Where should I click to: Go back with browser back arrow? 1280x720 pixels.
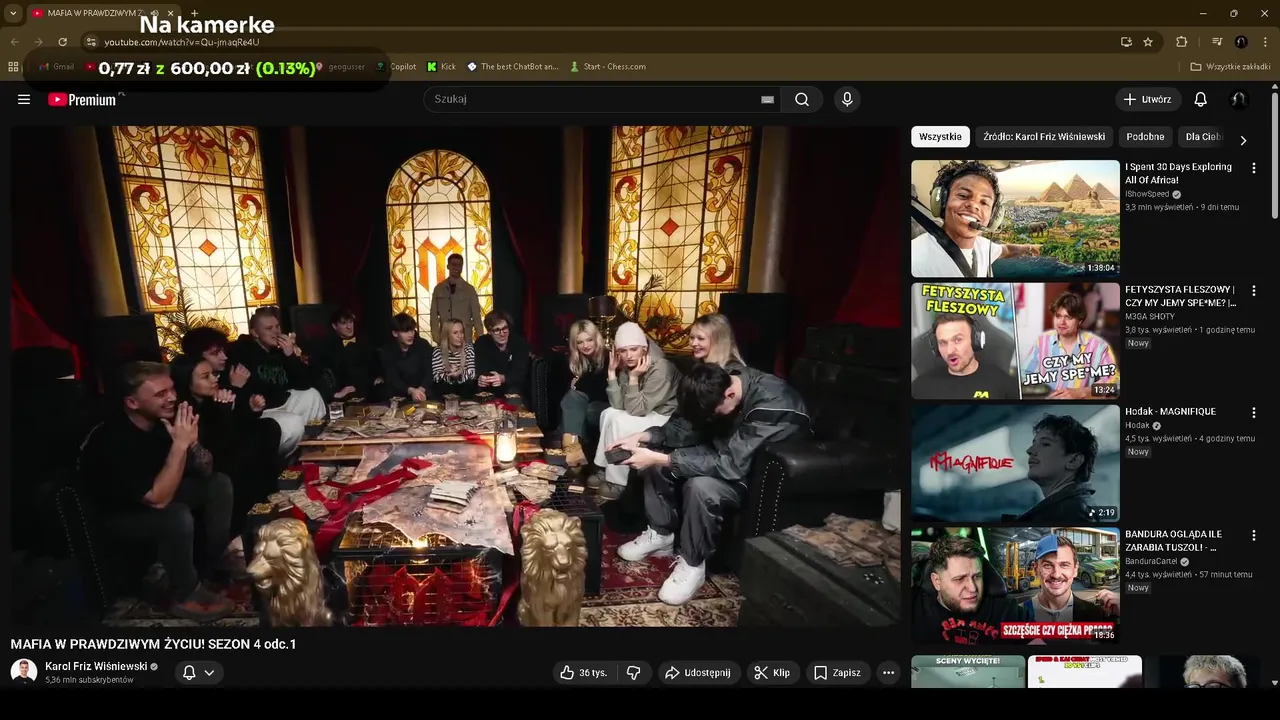pos(14,42)
